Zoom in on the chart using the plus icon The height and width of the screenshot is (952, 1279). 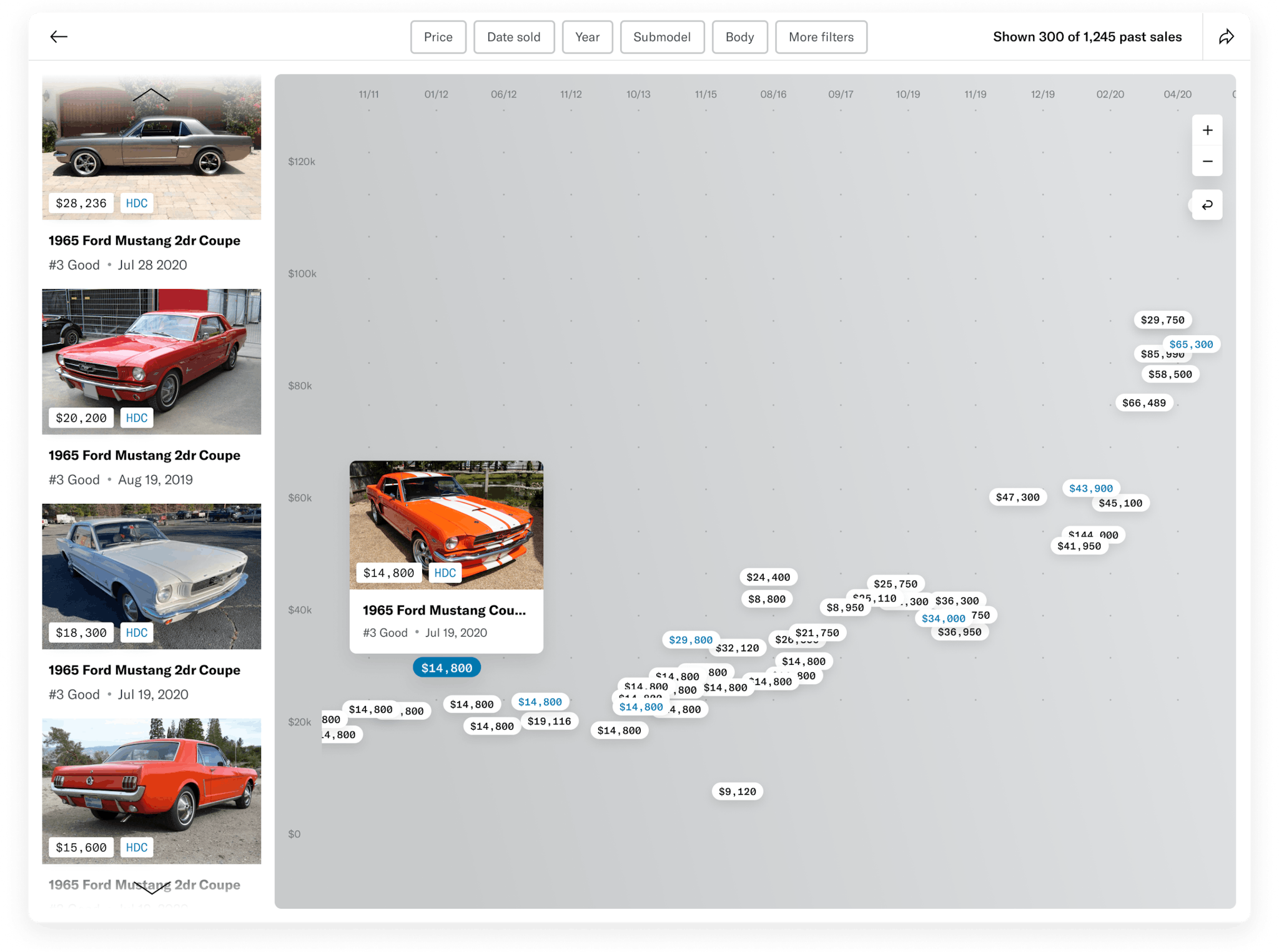click(x=1207, y=130)
